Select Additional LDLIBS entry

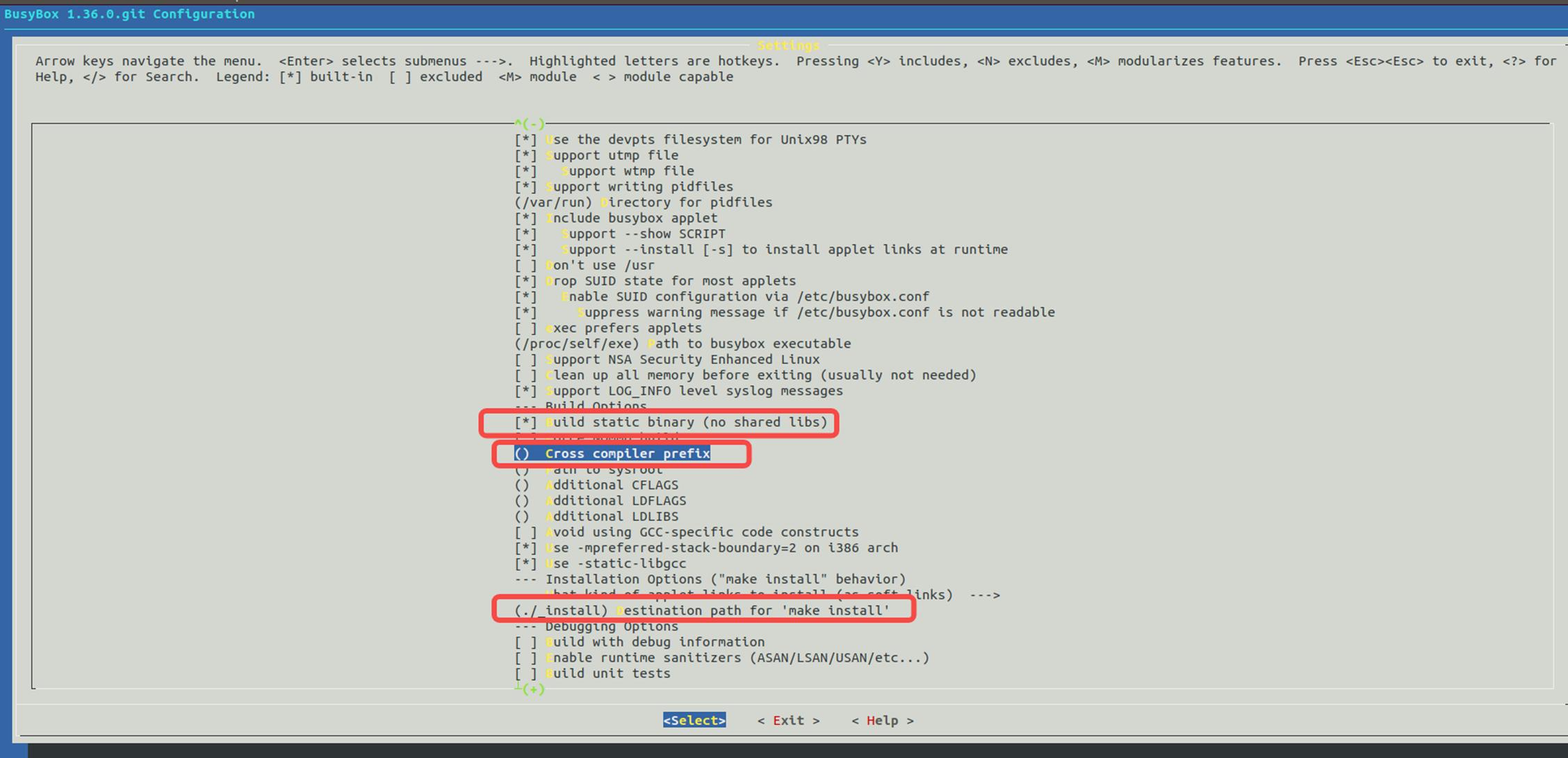[x=596, y=516]
